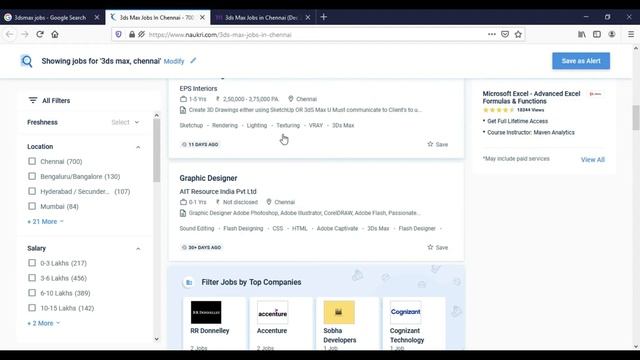Click the Filter Jobs by Top Companies heading
The height and width of the screenshot is (360, 640).
point(251,282)
